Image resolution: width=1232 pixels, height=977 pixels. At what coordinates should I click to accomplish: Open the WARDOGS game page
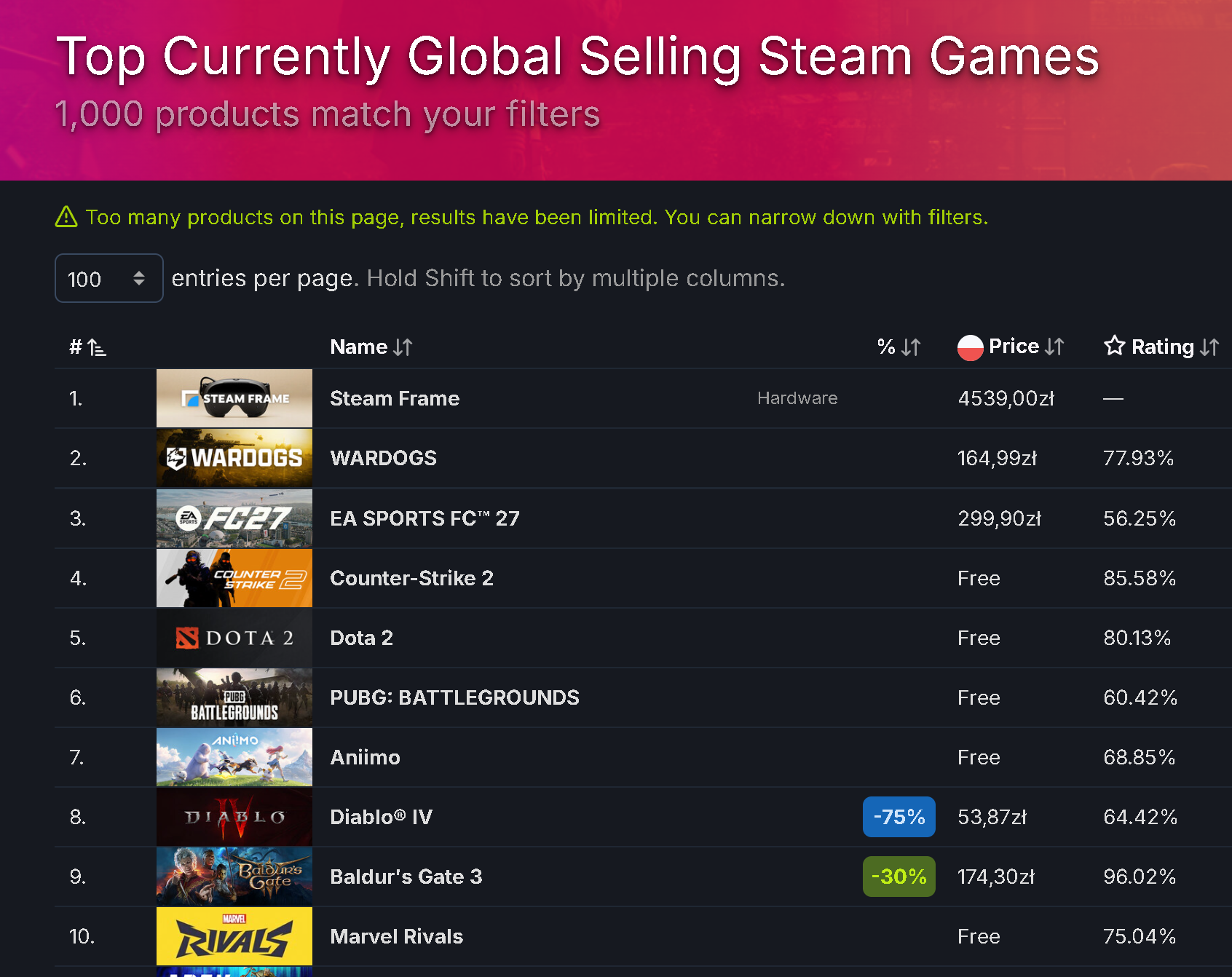pyautogui.click(x=383, y=458)
